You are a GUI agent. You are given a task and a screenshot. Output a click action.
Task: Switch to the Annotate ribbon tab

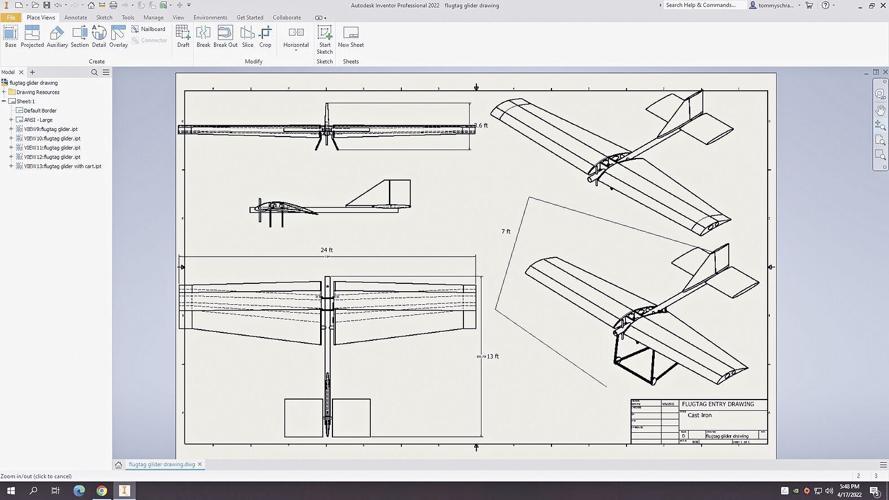click(x=76, y=17)
